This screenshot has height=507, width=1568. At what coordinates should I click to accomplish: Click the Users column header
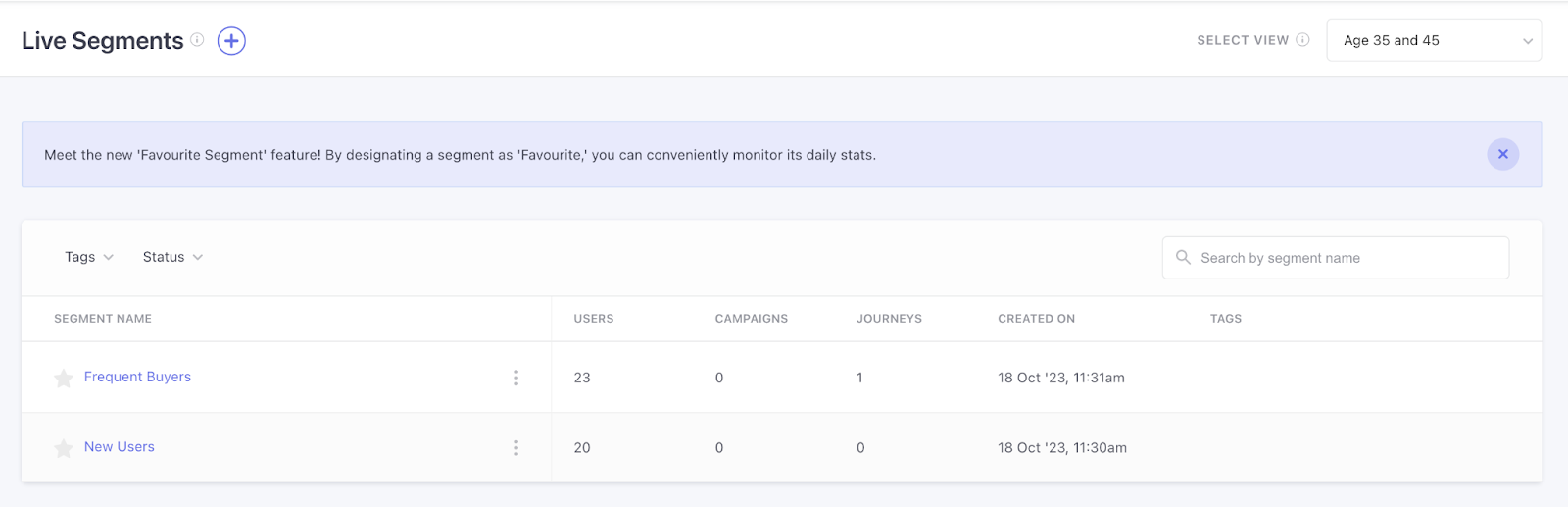[x=594, y=319]
